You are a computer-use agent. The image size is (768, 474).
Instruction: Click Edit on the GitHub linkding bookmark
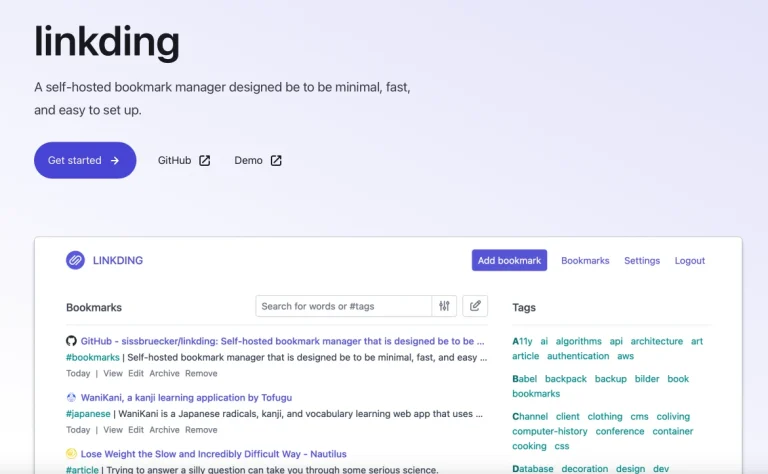click(136, 373)
